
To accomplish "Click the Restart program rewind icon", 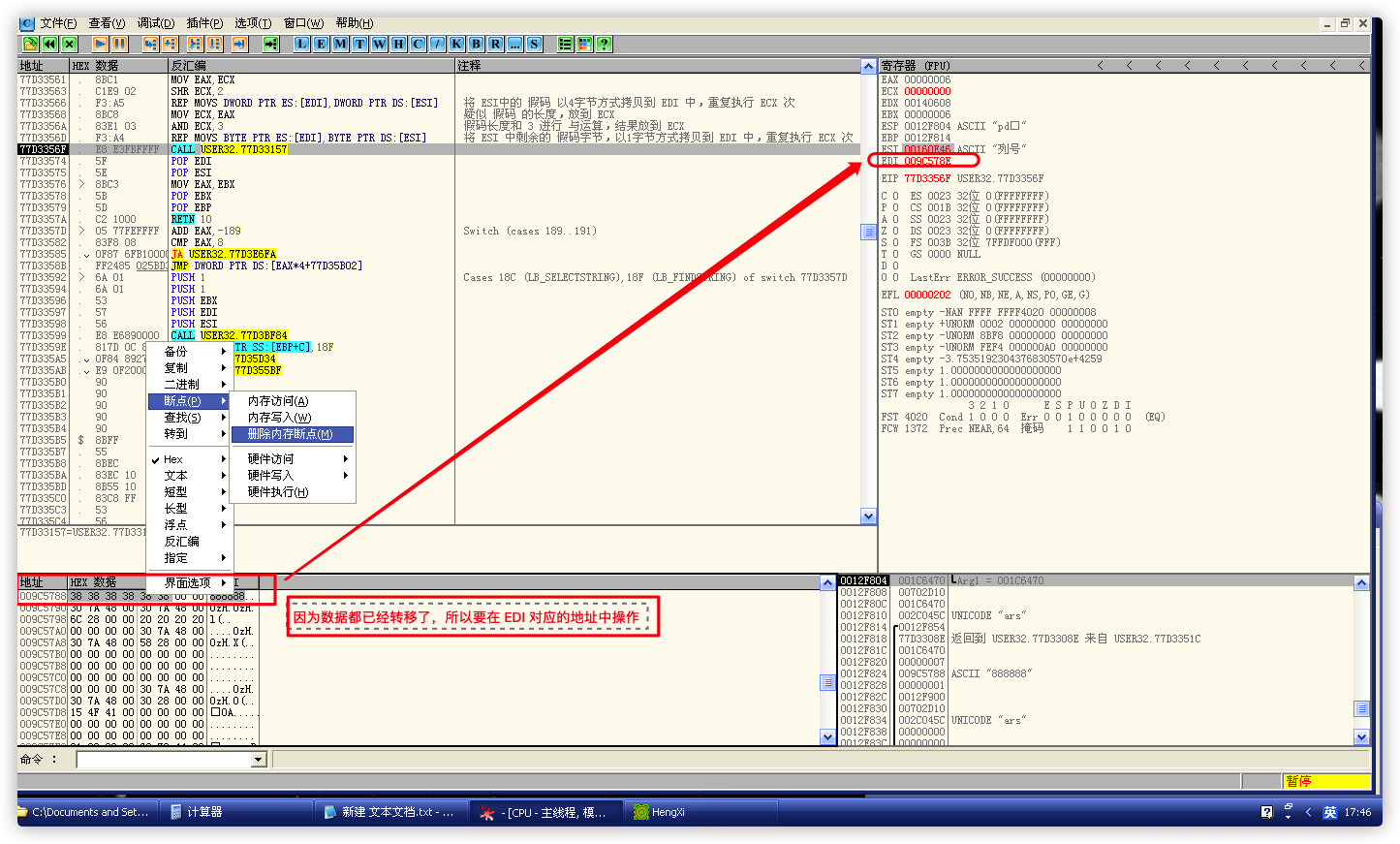I will coord(49,44).
